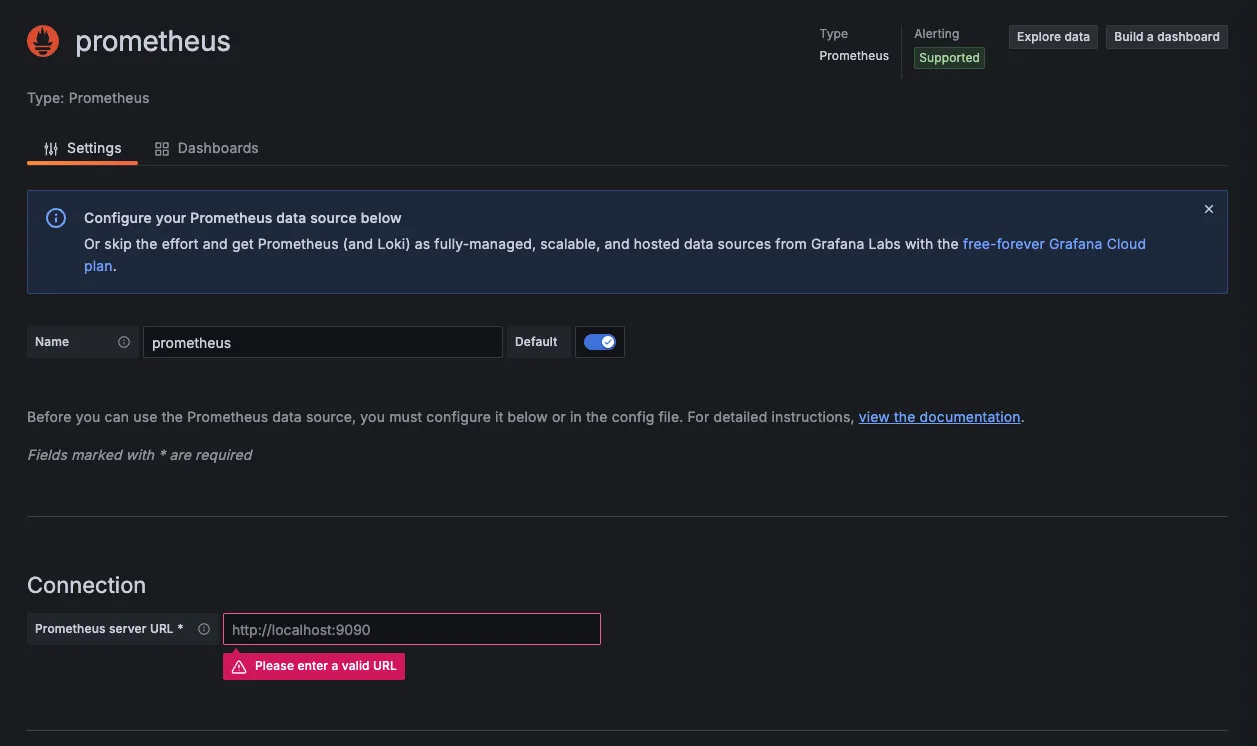Click 'Configure your Prometheus data source below' heading
This screenshot has width=1257, height=746.
click(x=243, y=218)
